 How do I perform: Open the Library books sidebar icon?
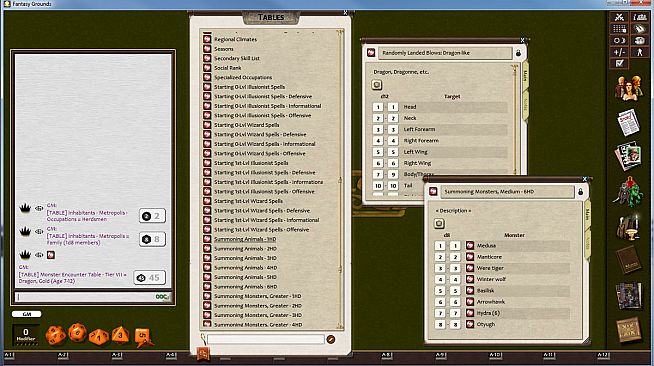(629, 296)
